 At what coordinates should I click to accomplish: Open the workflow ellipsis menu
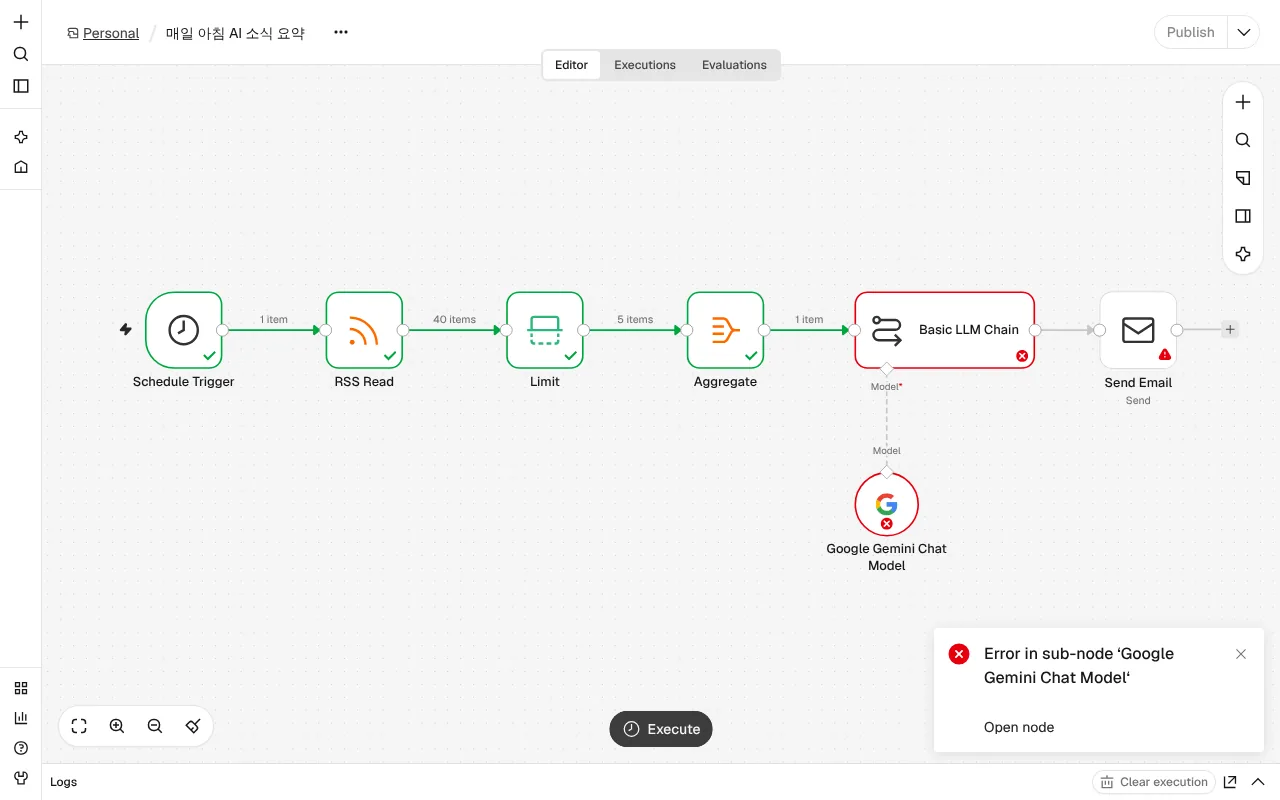(x=341, y=32)
